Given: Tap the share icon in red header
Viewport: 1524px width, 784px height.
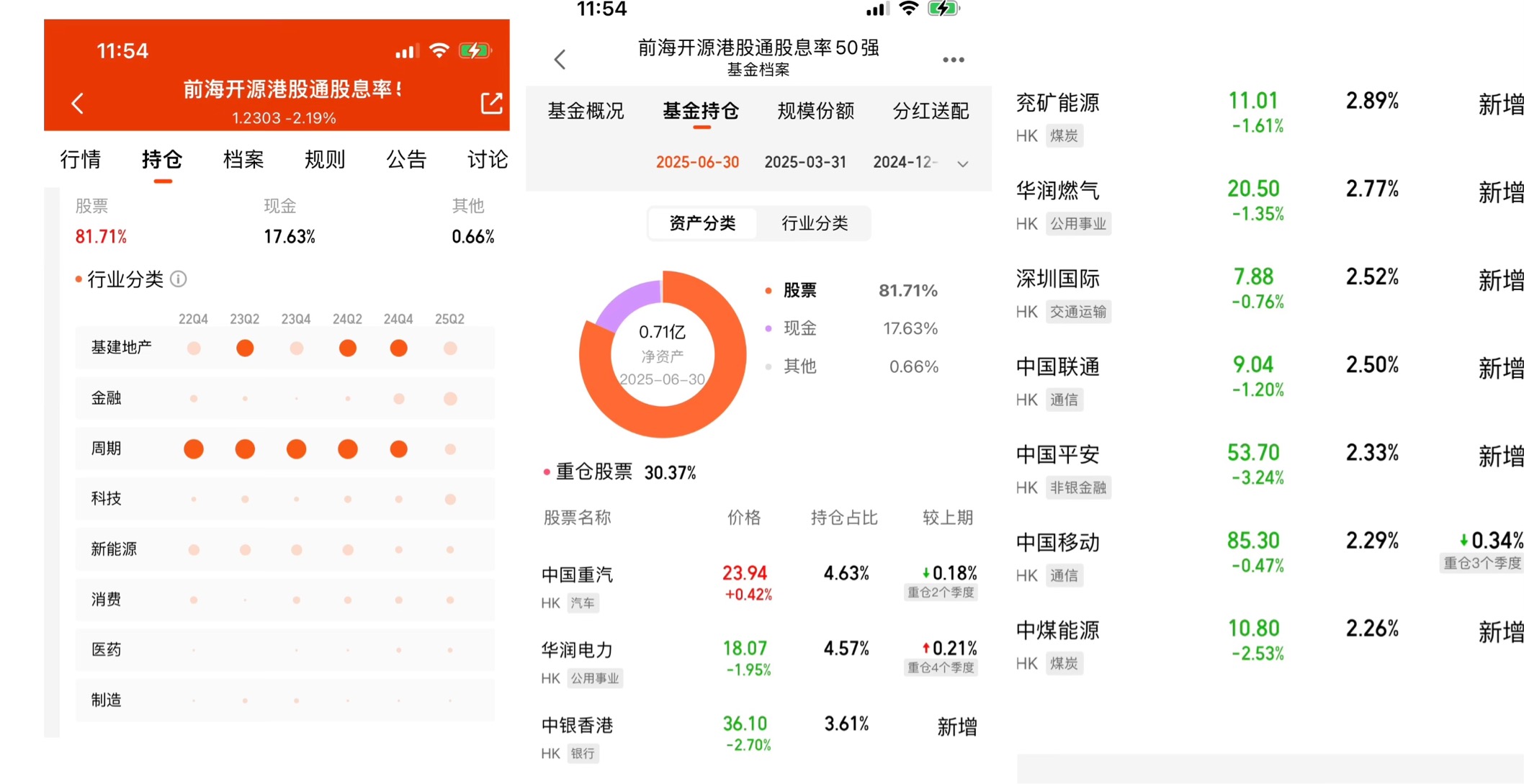Looking at the screenshot, I should [x=491, y=103].
